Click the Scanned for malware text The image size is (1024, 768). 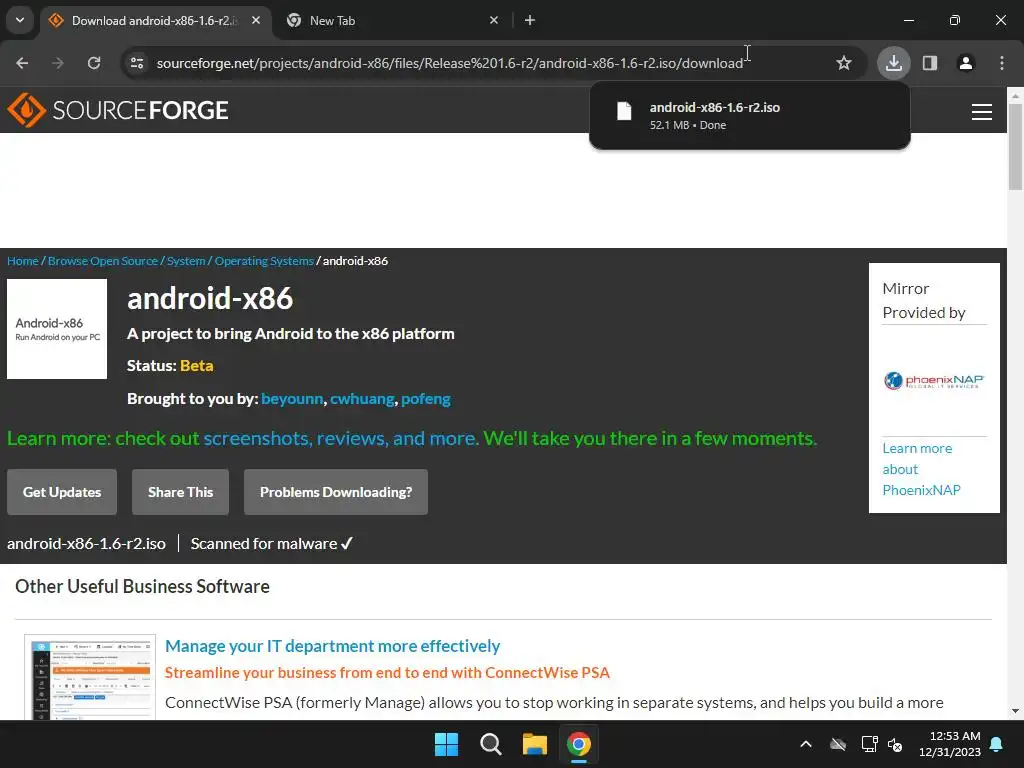coord(272,543)
